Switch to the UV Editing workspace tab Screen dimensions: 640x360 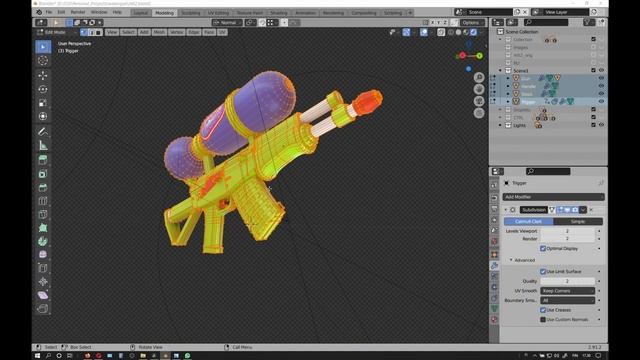pyautogui.click(x=218, y=13)
